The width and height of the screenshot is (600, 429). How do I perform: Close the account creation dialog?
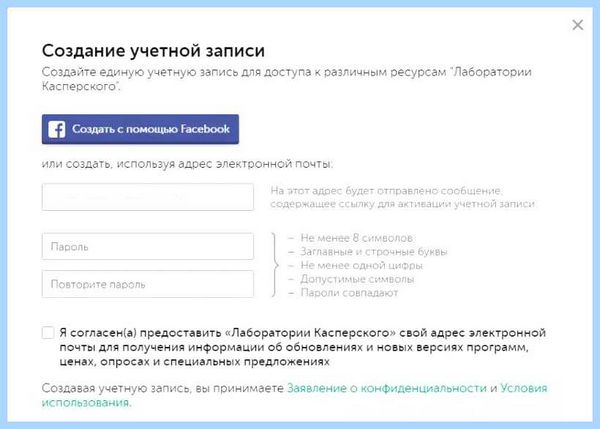577,25
